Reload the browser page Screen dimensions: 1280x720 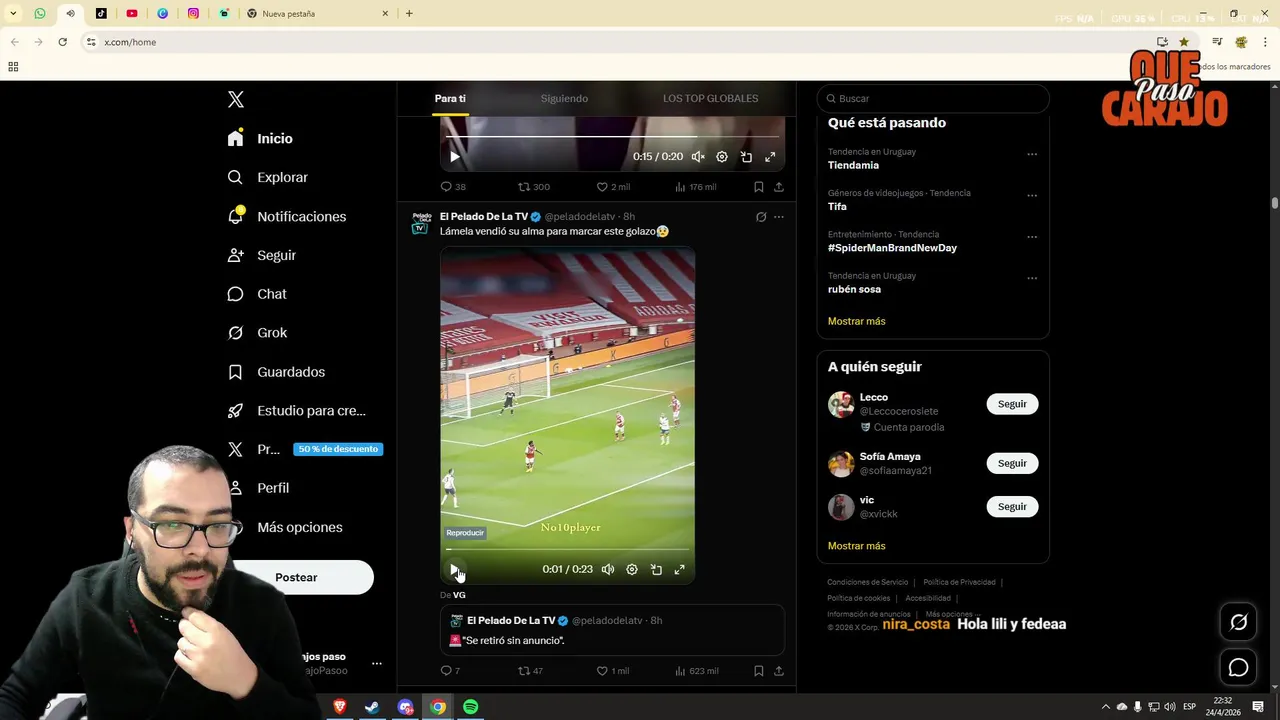(x=62, y=42)
